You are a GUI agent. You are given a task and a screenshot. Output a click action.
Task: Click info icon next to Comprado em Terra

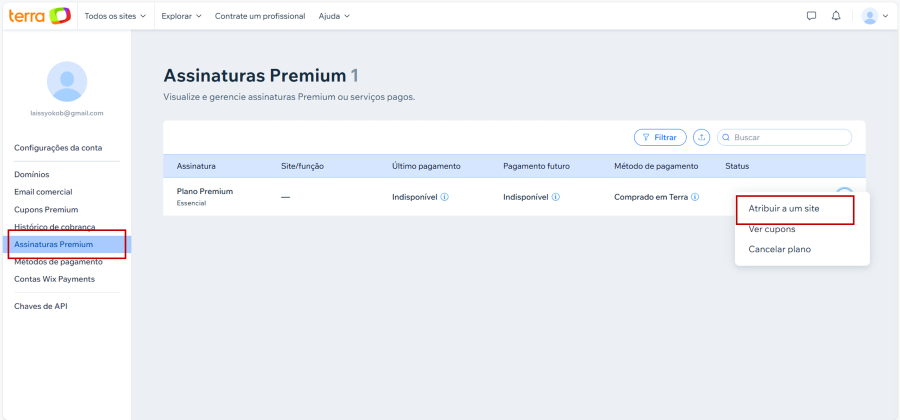click(695, 197)
